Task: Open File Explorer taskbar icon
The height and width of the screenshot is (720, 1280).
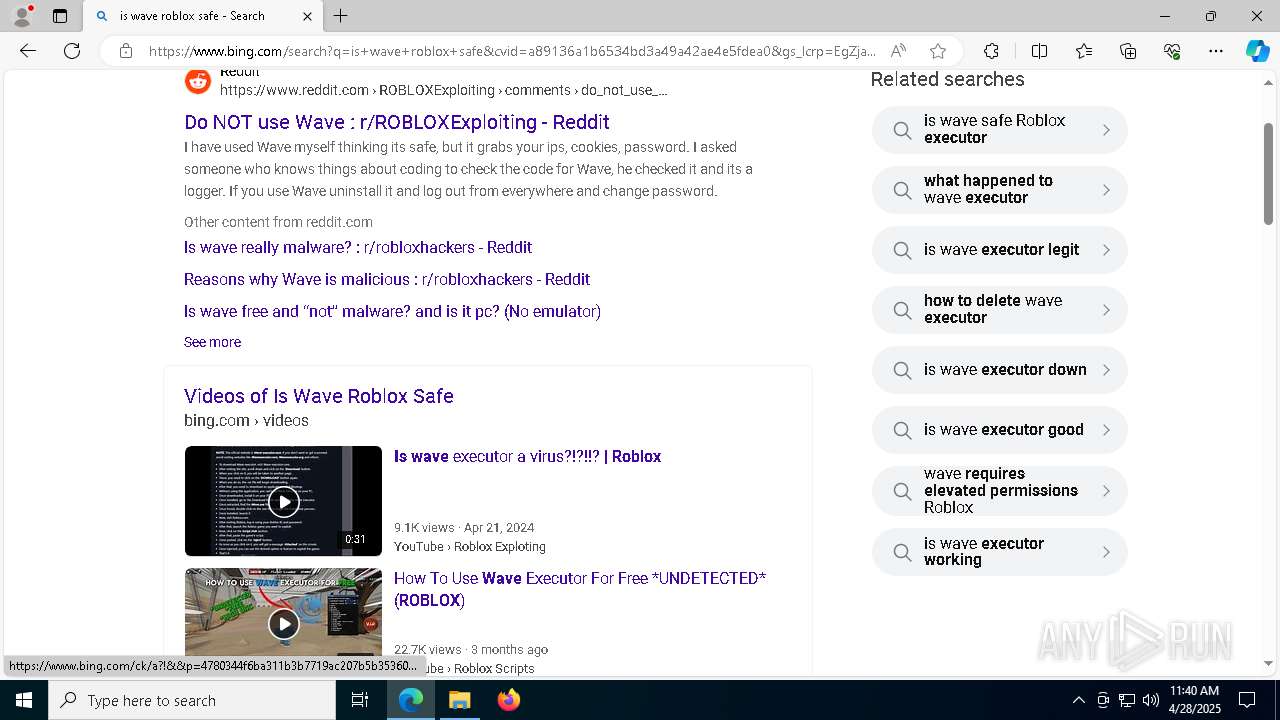Action: point(459,700)
